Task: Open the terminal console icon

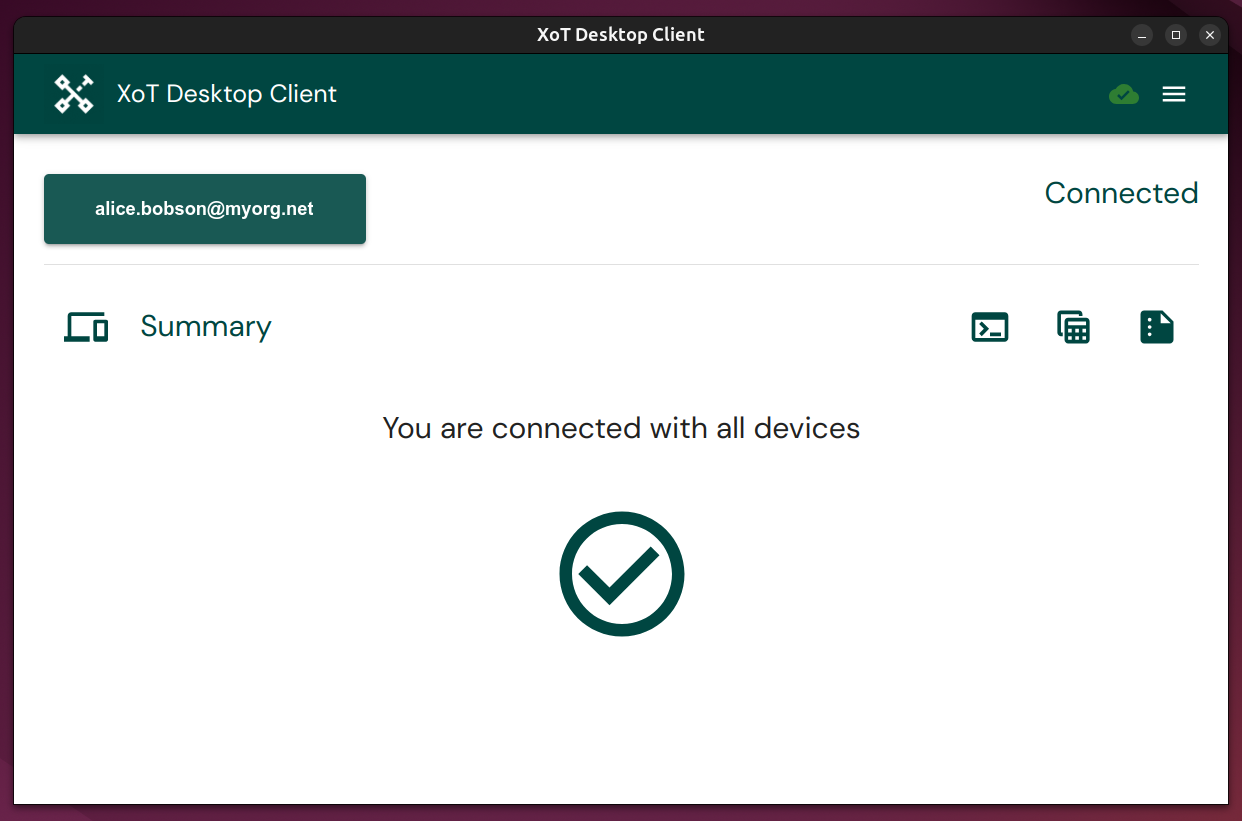Action: (990, 327)
